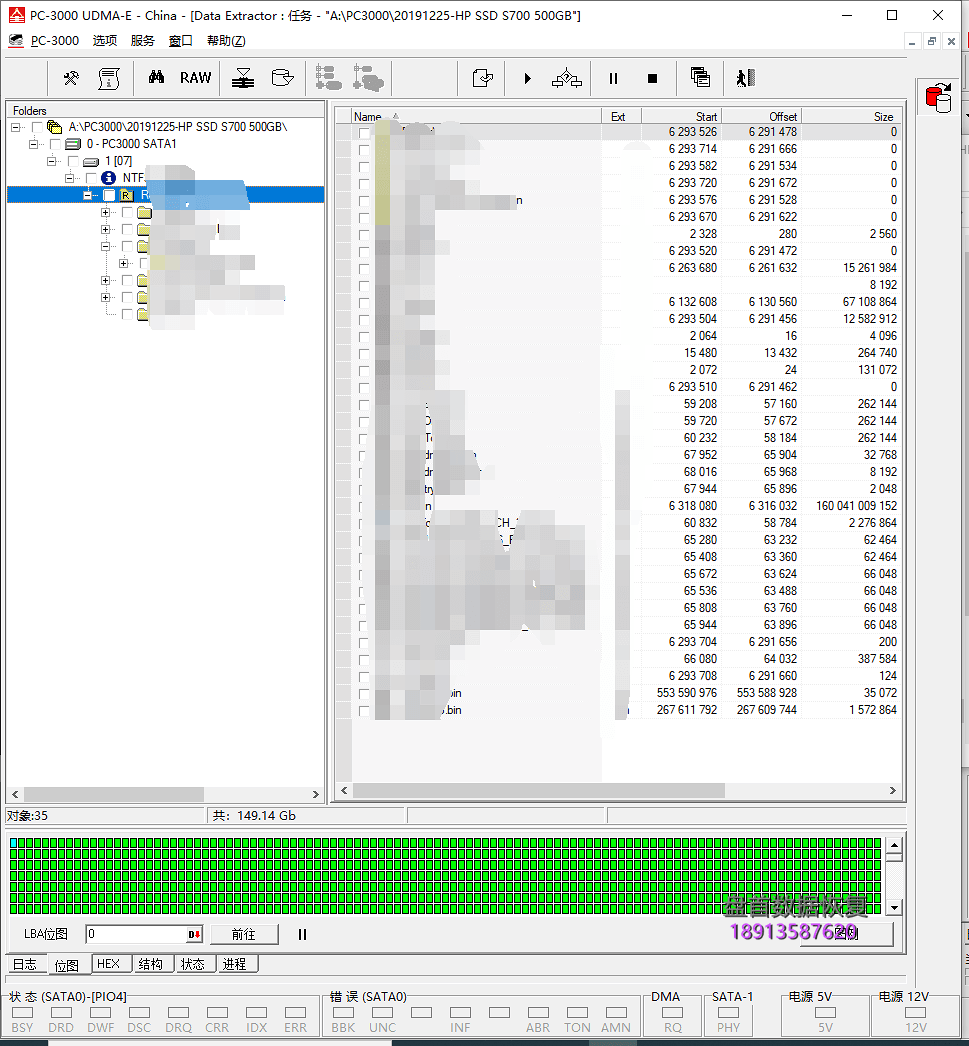Click the folder stack icon of the A:\PC3000 root node
Image resolution: width=969 pixels, height=1046 pixels.
(55, 127)
